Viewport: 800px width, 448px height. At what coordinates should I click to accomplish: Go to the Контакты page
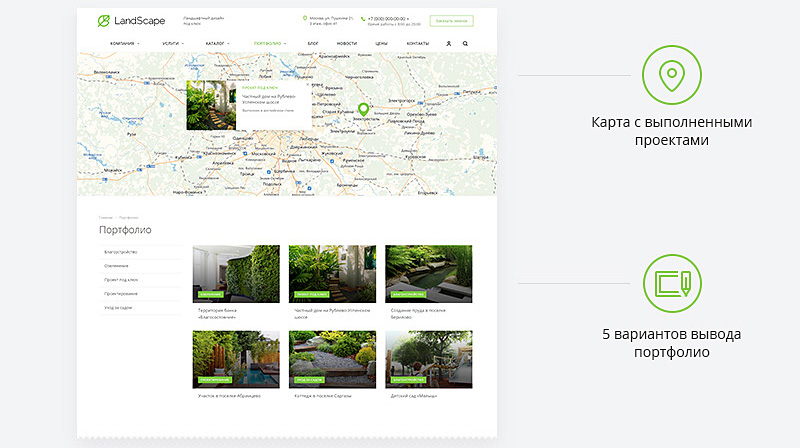pos(418,44)
